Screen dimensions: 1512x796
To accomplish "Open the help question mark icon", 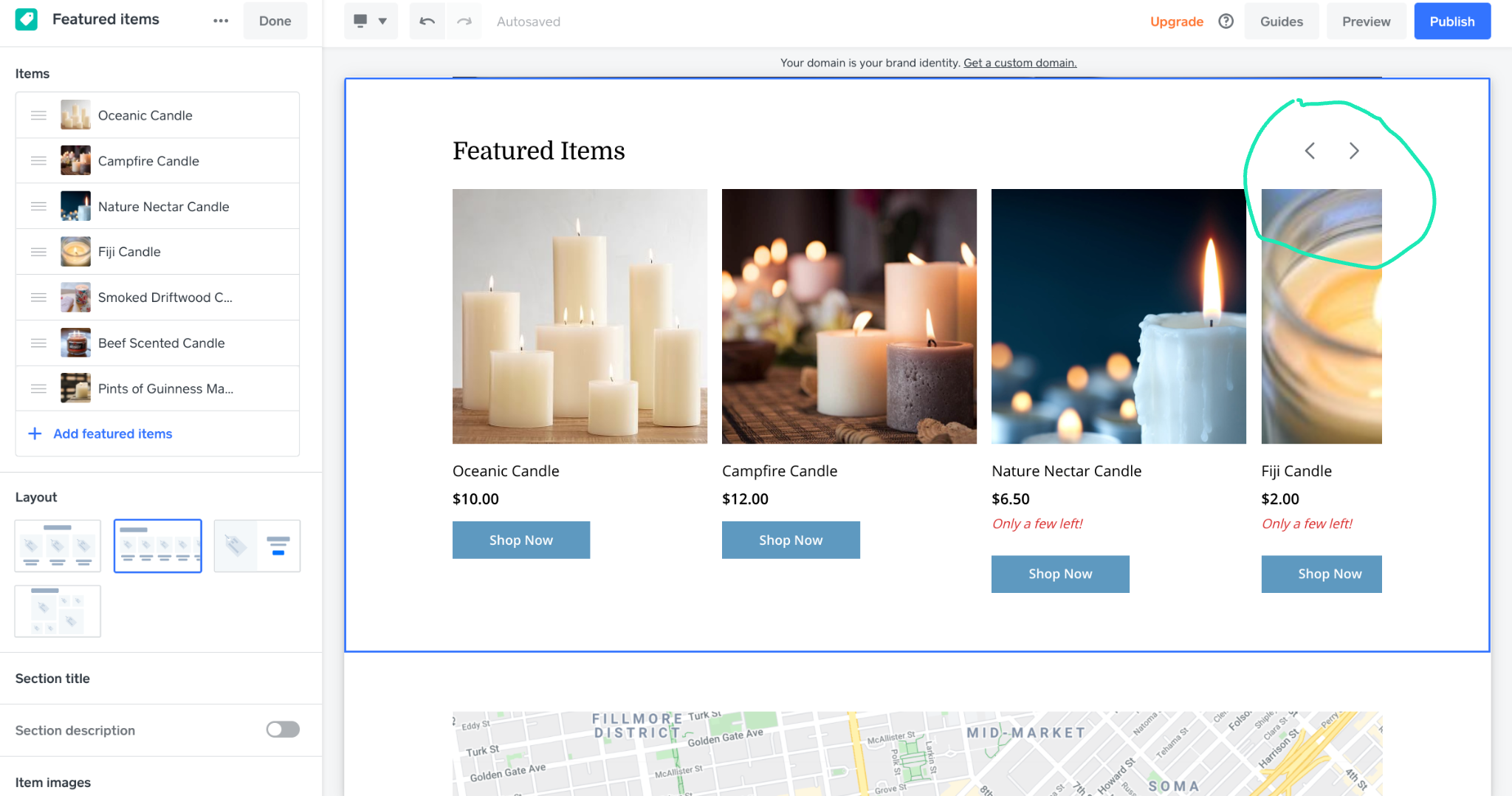I will coord(1226,21).
